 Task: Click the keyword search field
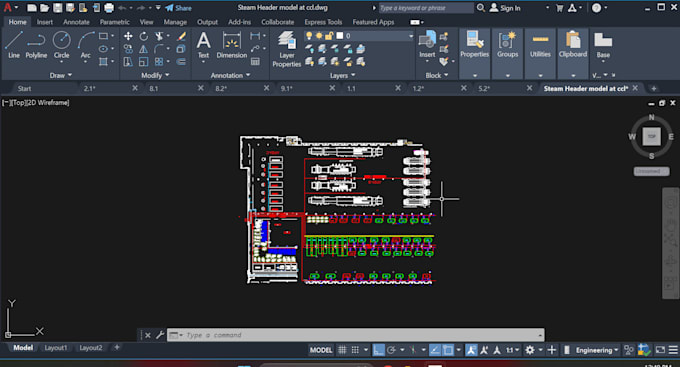click(426, 8)
